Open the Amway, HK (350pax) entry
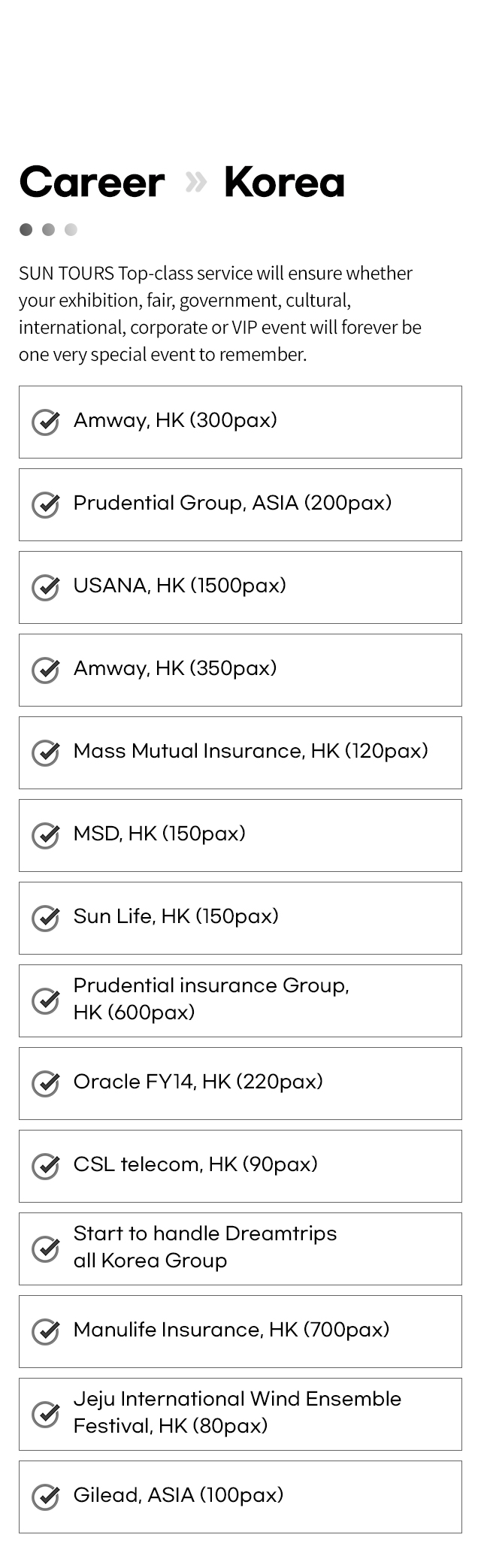 [240, 670]
